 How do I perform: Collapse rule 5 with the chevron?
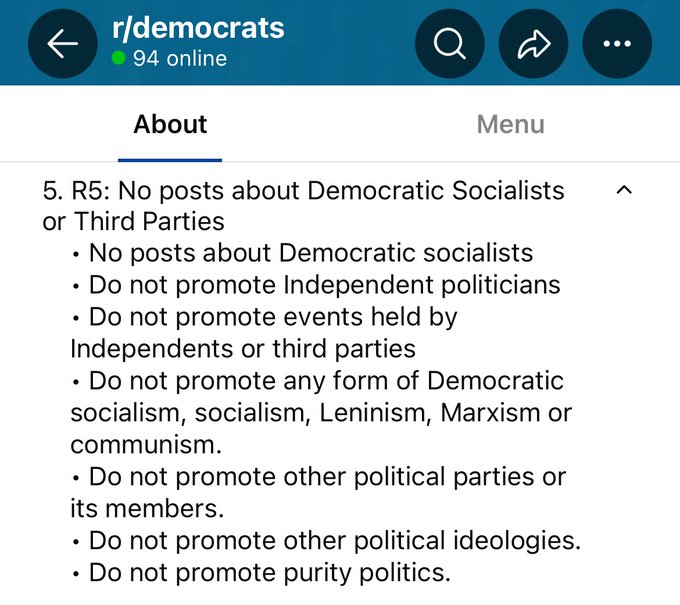[x=624, y=190]
